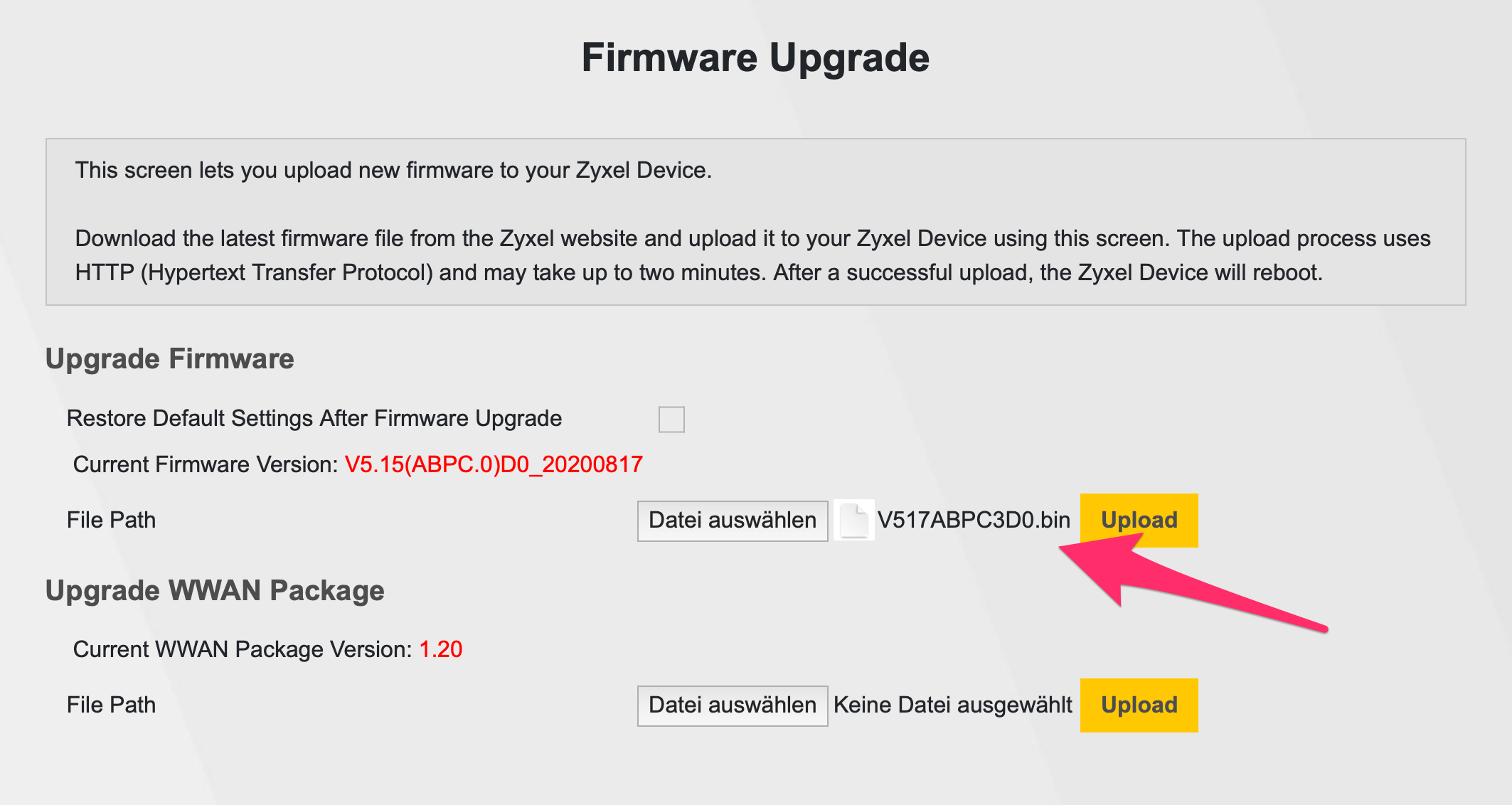Click the Firmware Upgrade page title
1512x805 pixels.
756,58
